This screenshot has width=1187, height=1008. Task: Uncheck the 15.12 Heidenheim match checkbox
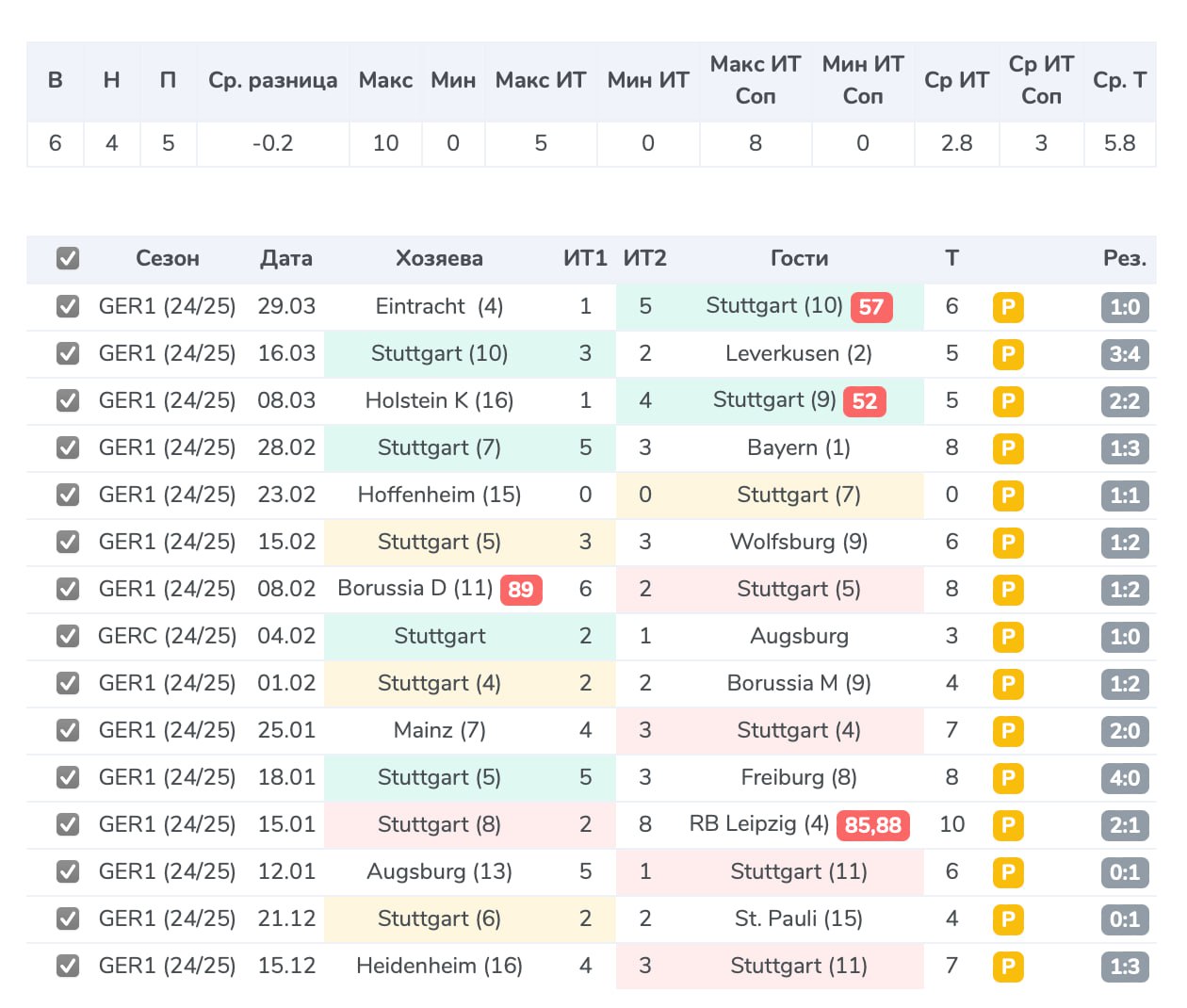click(68, 966)
